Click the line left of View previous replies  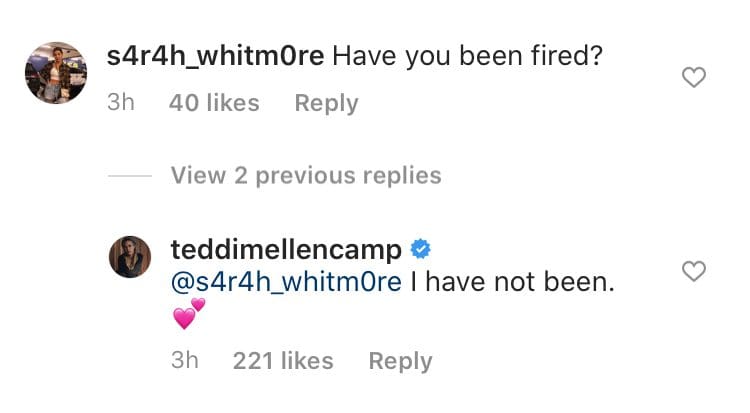coord(129,176)
